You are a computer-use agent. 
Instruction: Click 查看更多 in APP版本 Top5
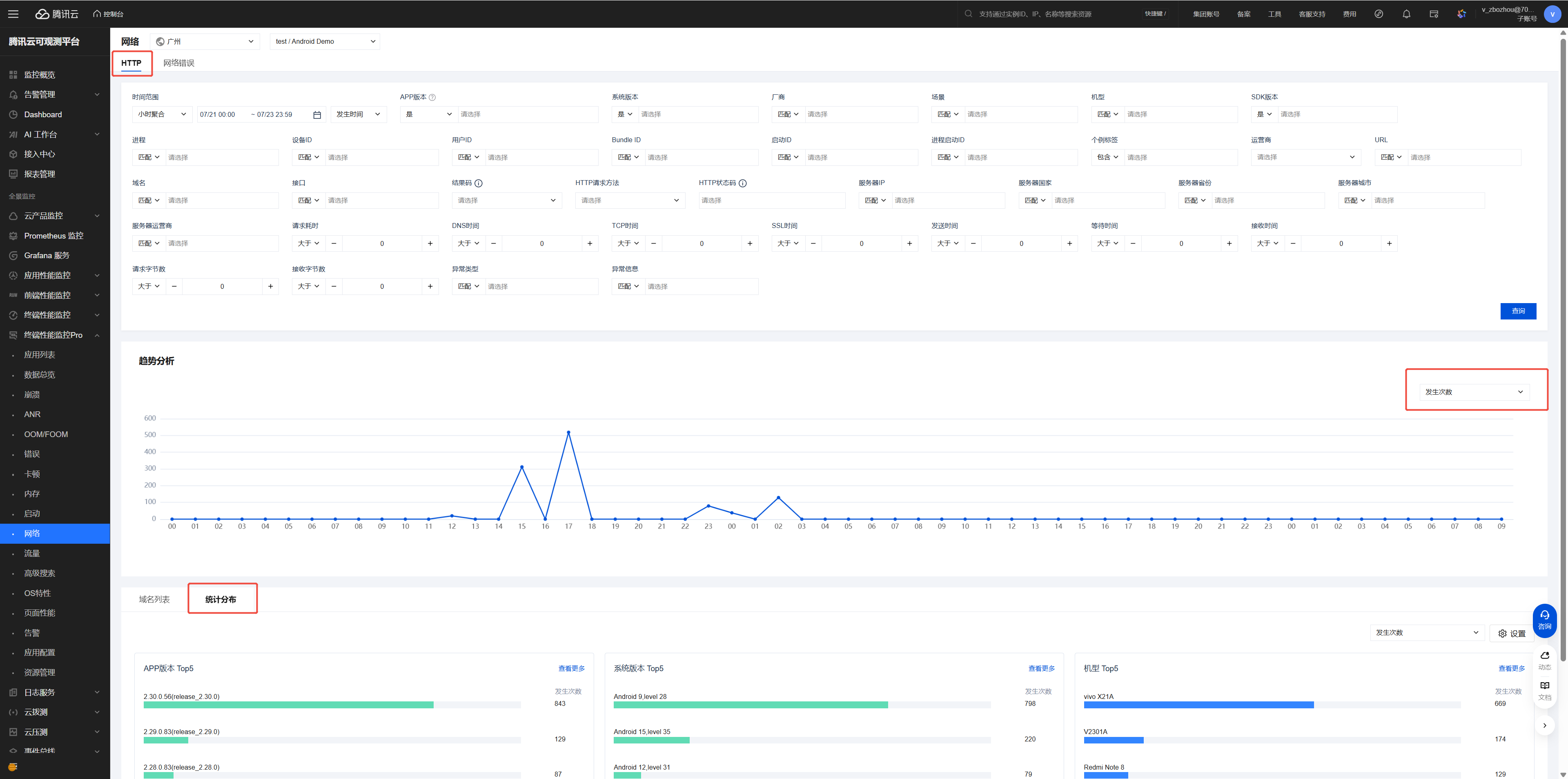coord(571,668)
